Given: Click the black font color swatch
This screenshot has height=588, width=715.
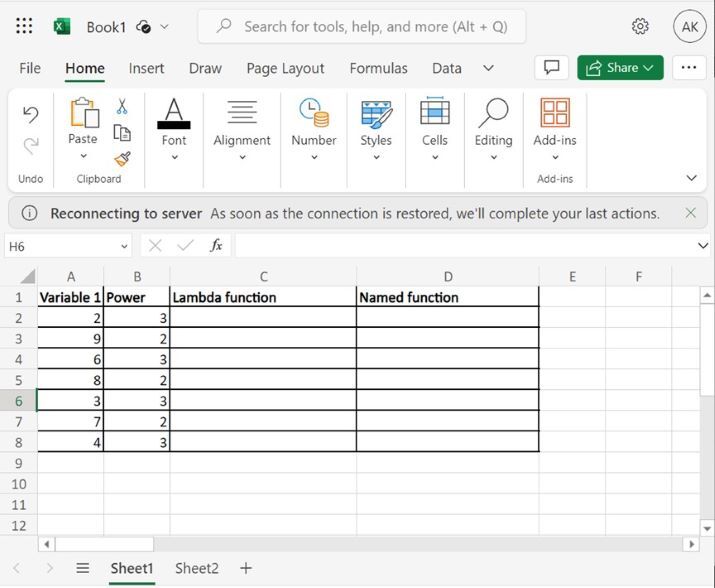Looking at the screenshot, I should (174, 125).
